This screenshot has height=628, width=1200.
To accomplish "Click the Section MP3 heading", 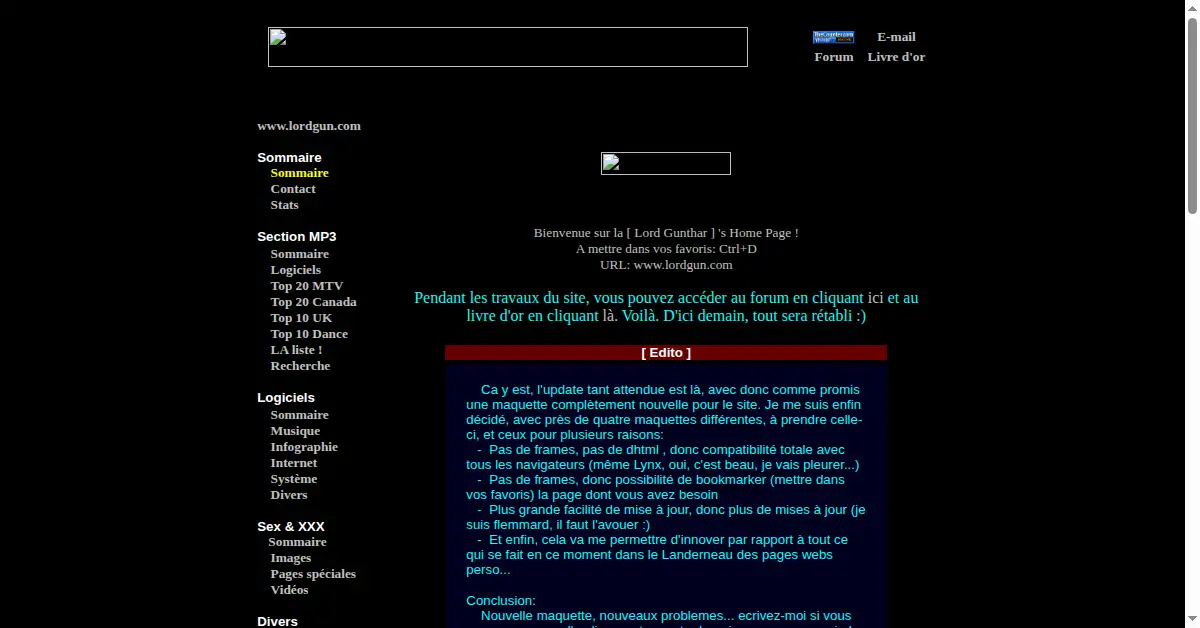I will point(296,237).
